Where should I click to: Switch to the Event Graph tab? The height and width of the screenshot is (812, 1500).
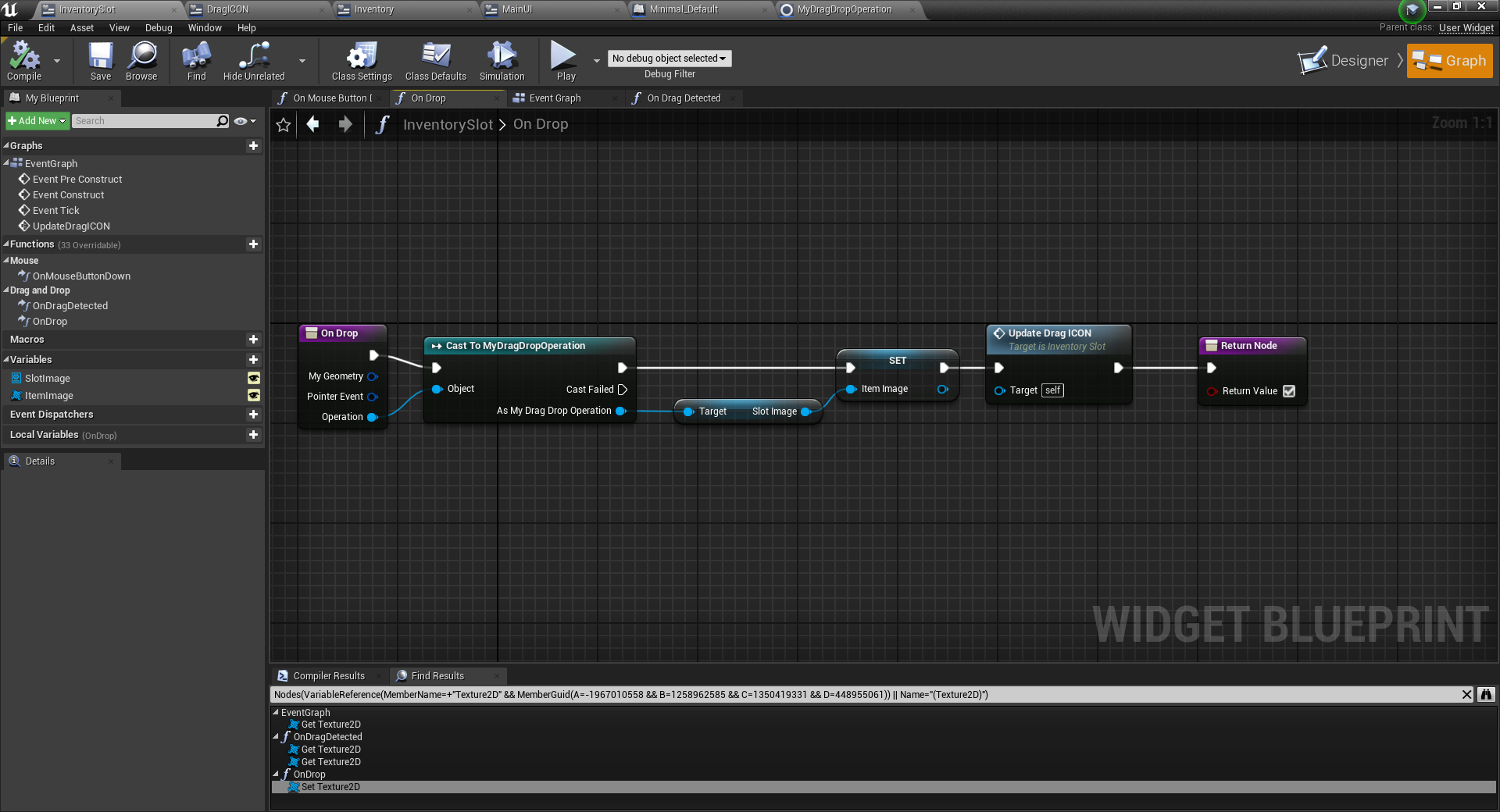pos(555,98)
